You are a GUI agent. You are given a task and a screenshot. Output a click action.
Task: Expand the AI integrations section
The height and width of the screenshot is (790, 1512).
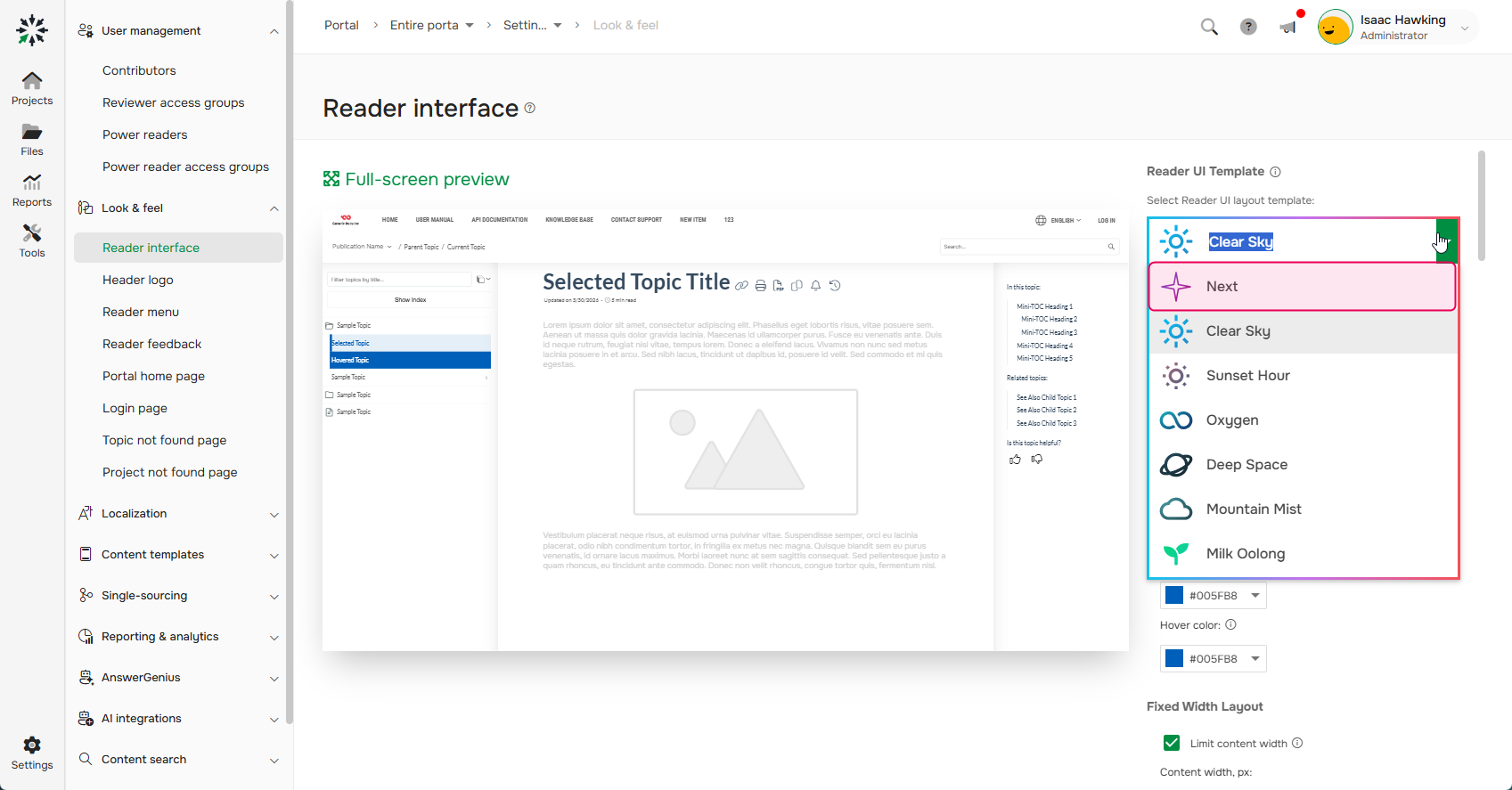(274, 720)
